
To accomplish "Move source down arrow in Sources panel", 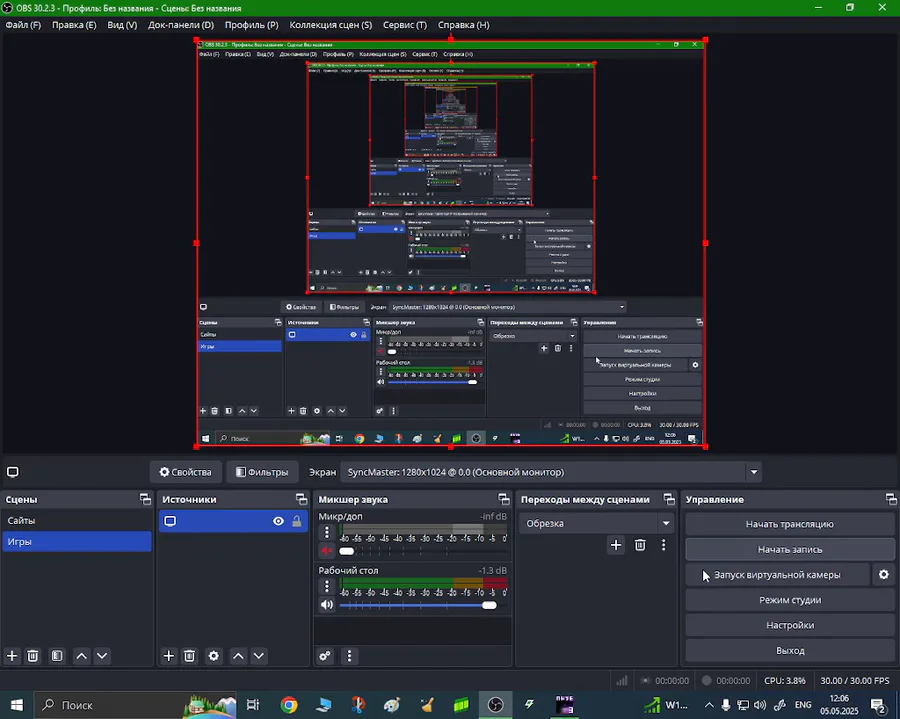I will click(x=259, y=655).
